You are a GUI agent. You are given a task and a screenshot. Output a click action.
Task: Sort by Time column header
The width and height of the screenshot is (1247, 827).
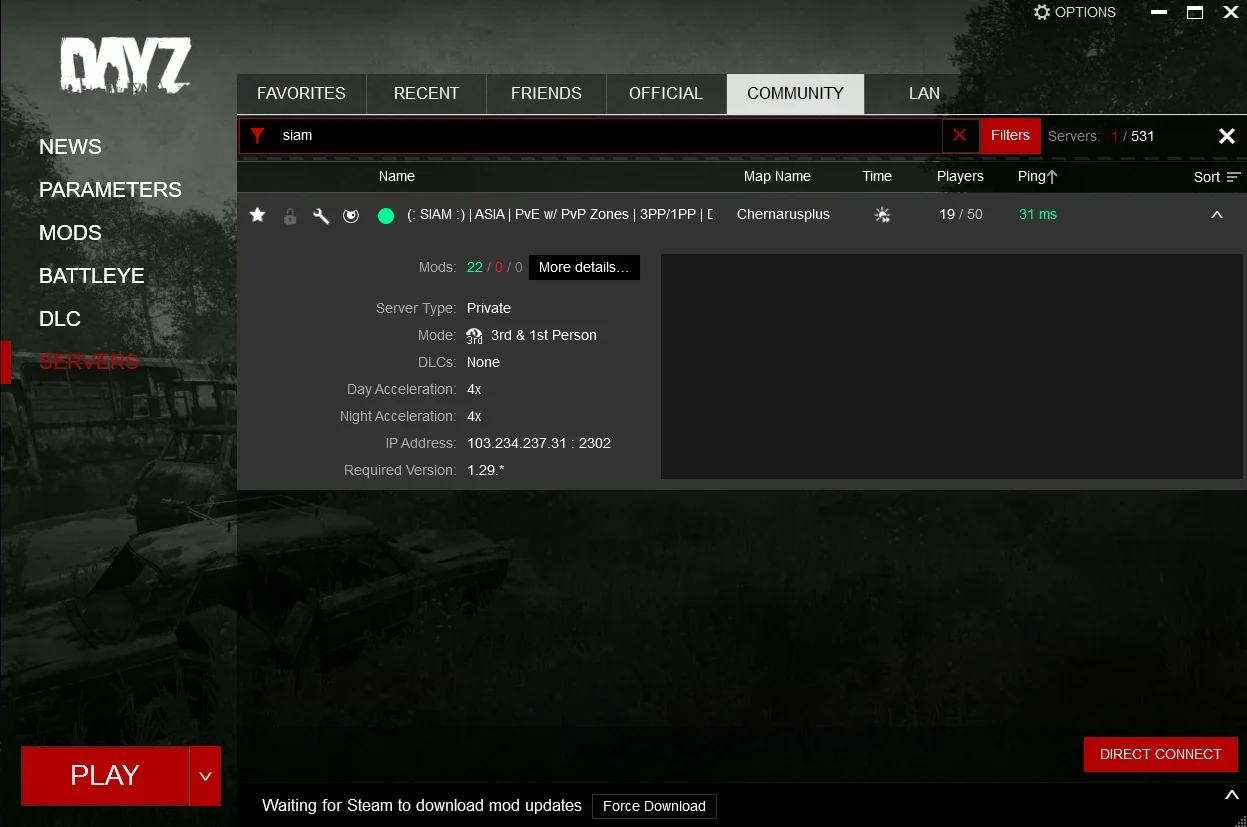(877, 176)
